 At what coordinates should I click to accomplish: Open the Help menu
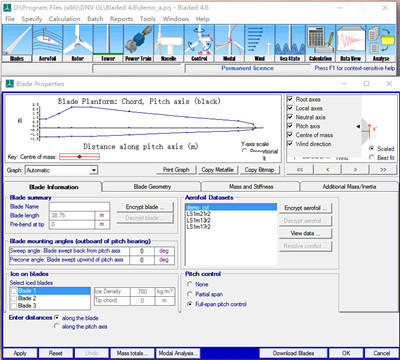202,19
